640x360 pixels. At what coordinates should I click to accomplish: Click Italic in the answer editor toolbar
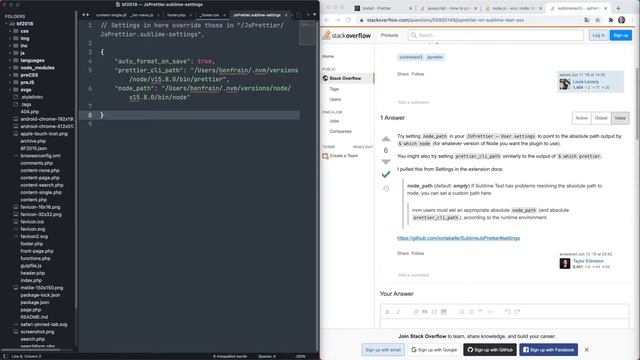tap(398, 312)
